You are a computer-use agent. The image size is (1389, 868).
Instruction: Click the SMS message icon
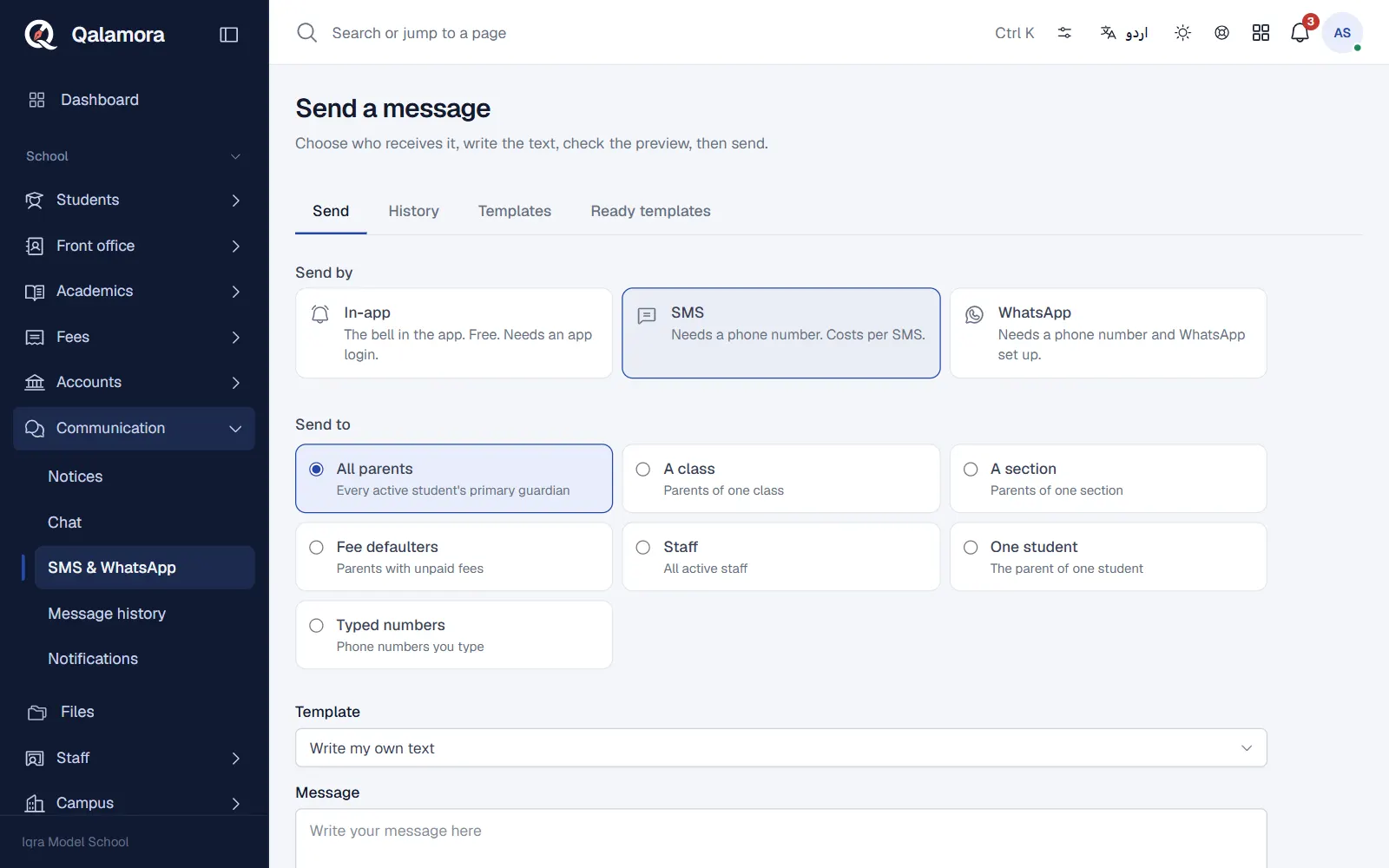pyautogui.click(x=647, y=315)
